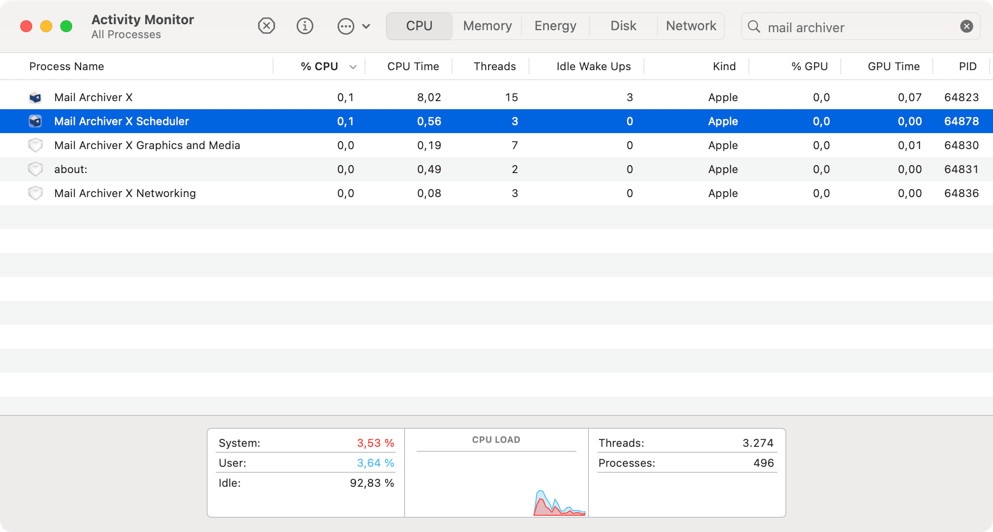The width and height of the screenshot is (993, 532).
Task: Sort by the GPU Time column
Action: pyautogui.click(x=894, y=66)
